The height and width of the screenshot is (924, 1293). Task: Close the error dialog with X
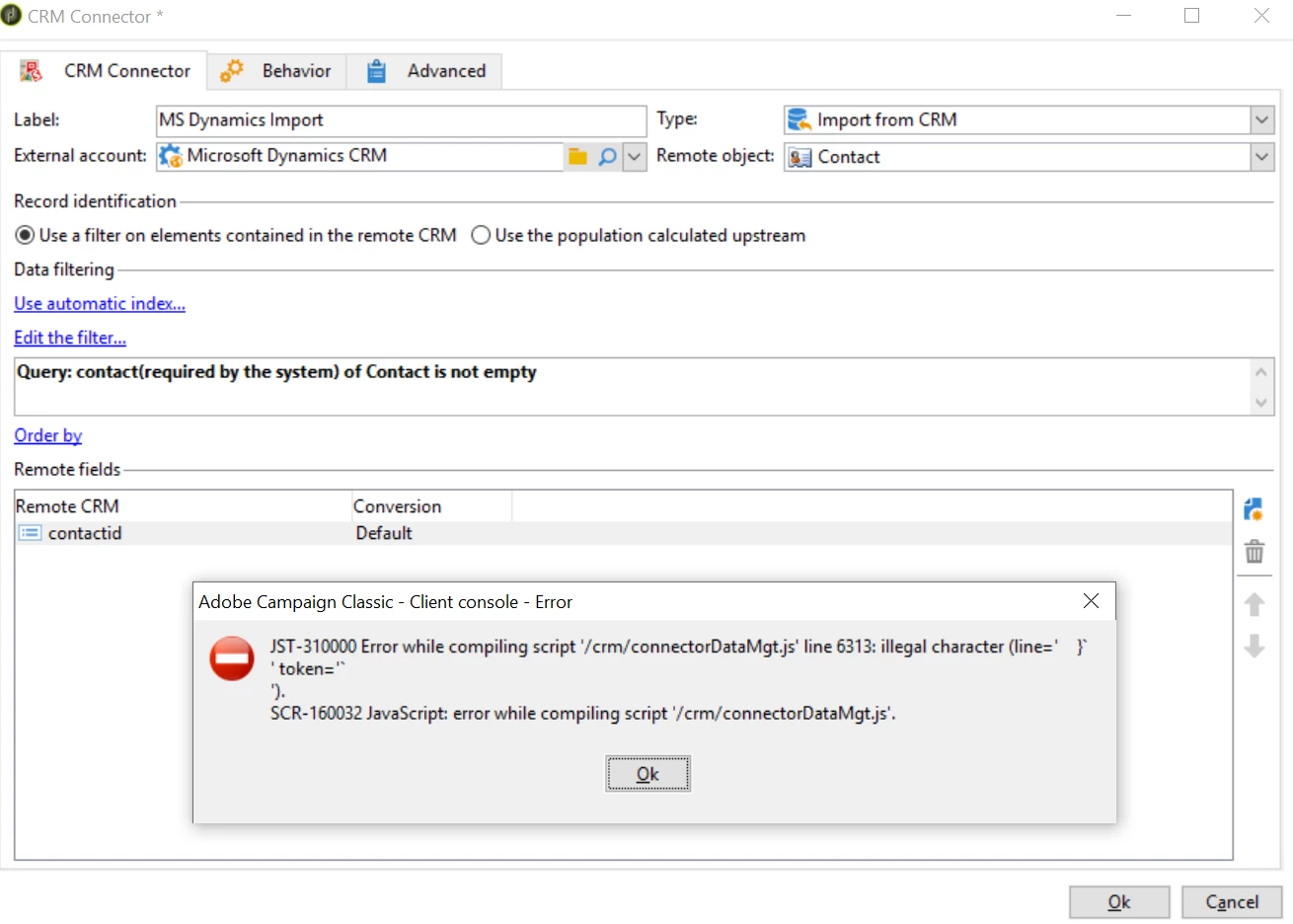coord(1091,601)
